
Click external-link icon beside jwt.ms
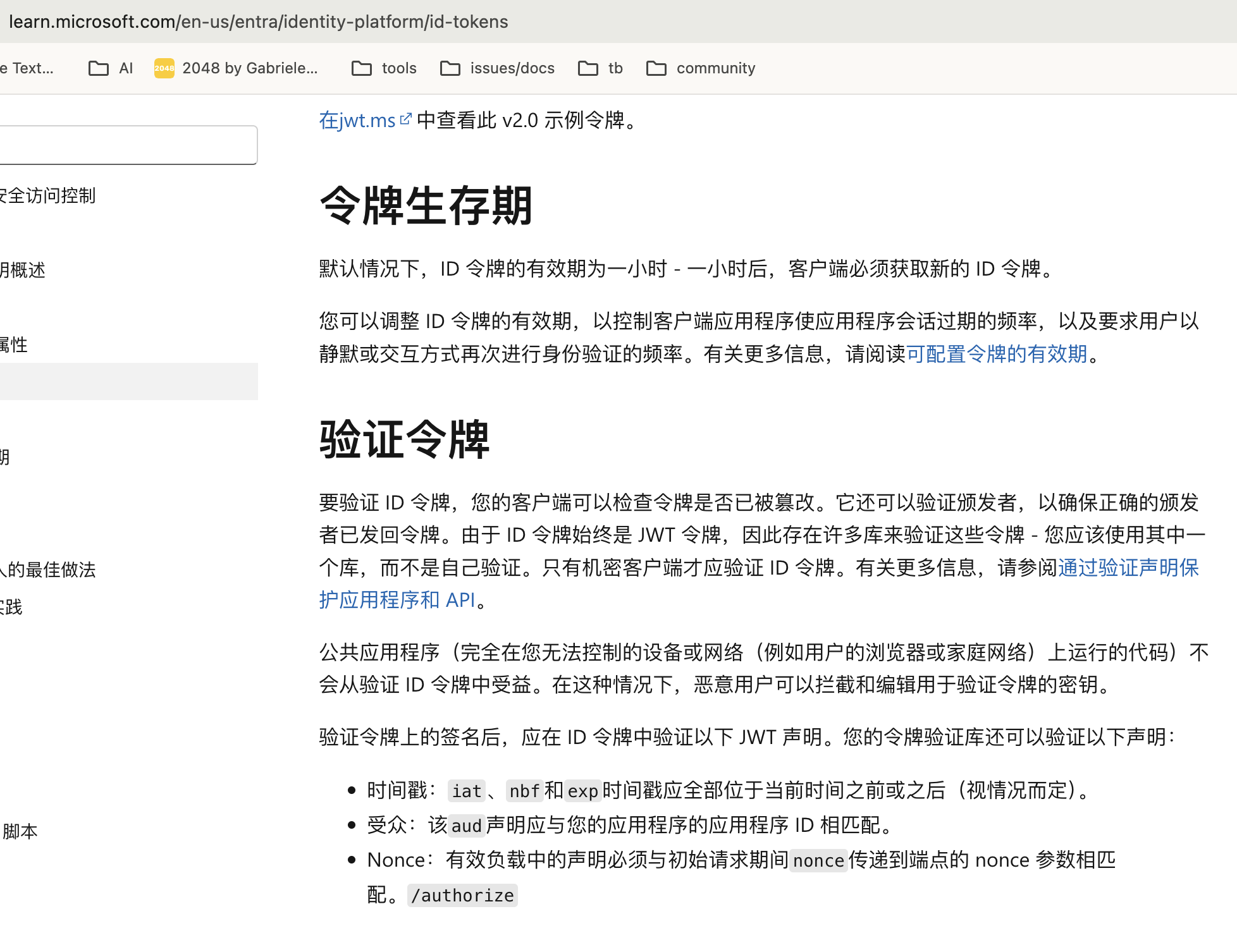(x=406, y=119)
